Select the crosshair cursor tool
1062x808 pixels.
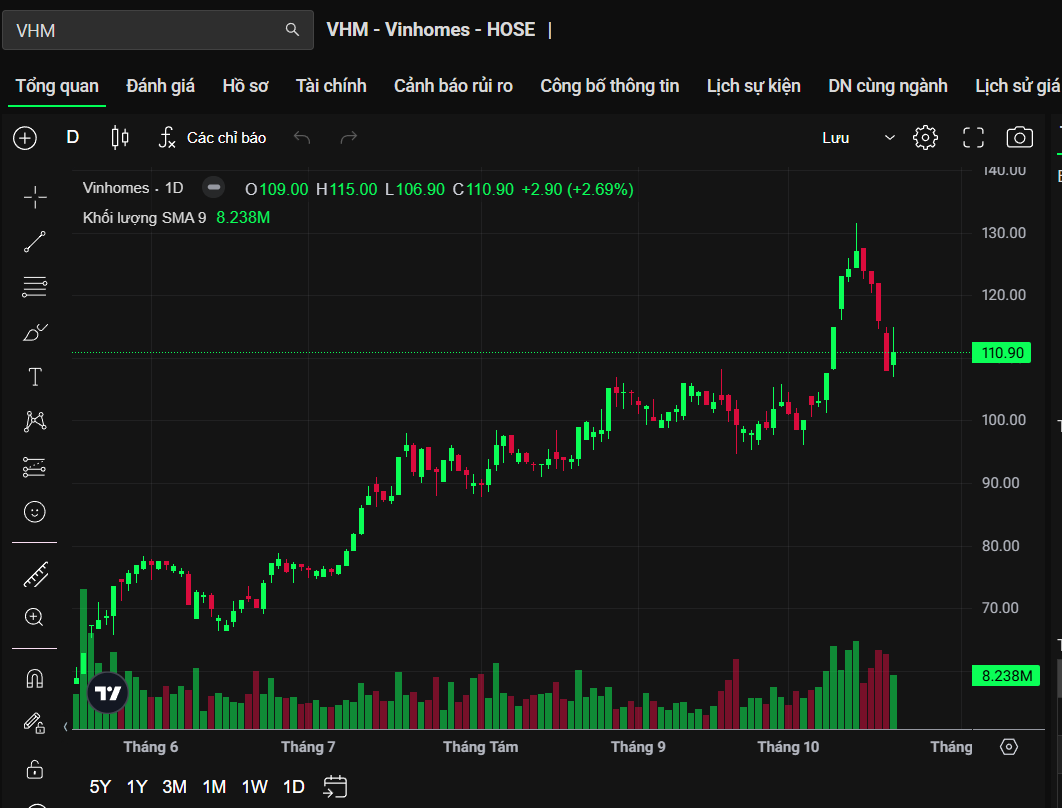point(35,197)
